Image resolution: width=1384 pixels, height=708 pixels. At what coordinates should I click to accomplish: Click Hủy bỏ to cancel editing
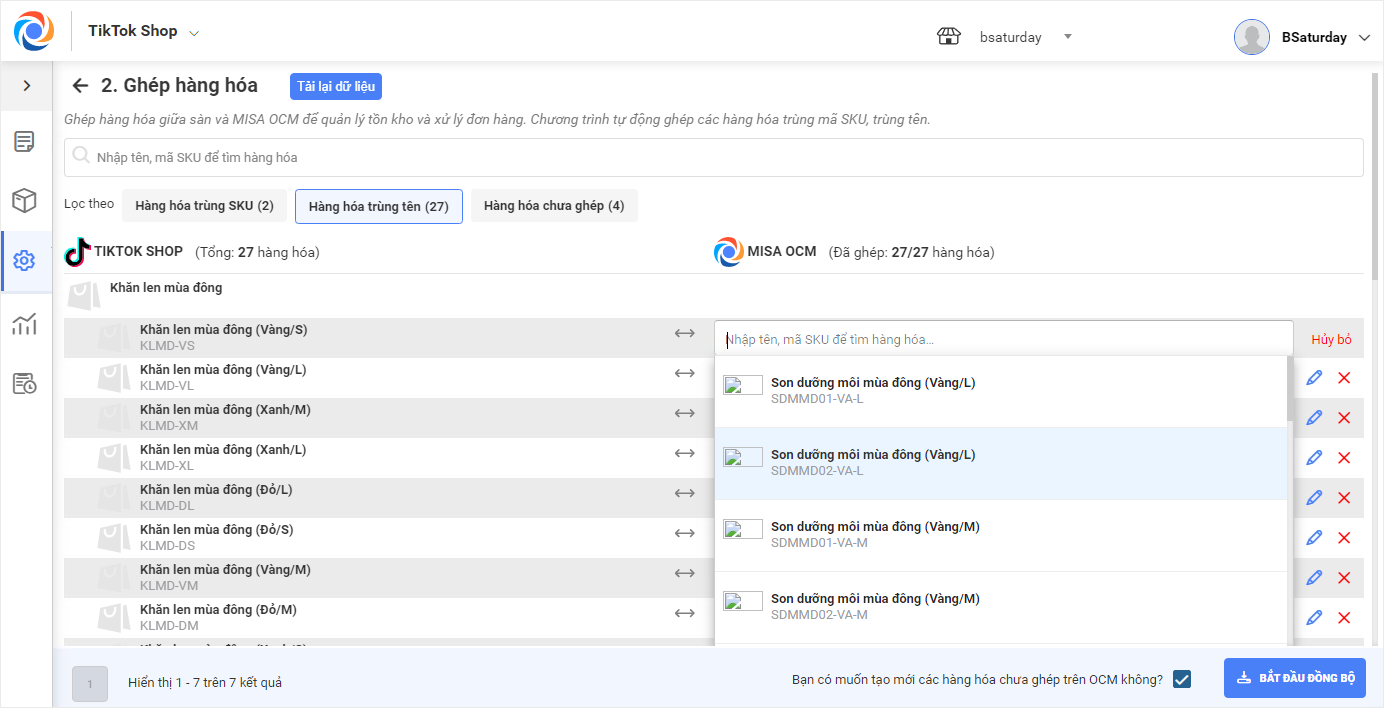pyautogui.click(x=1331, y=340)
